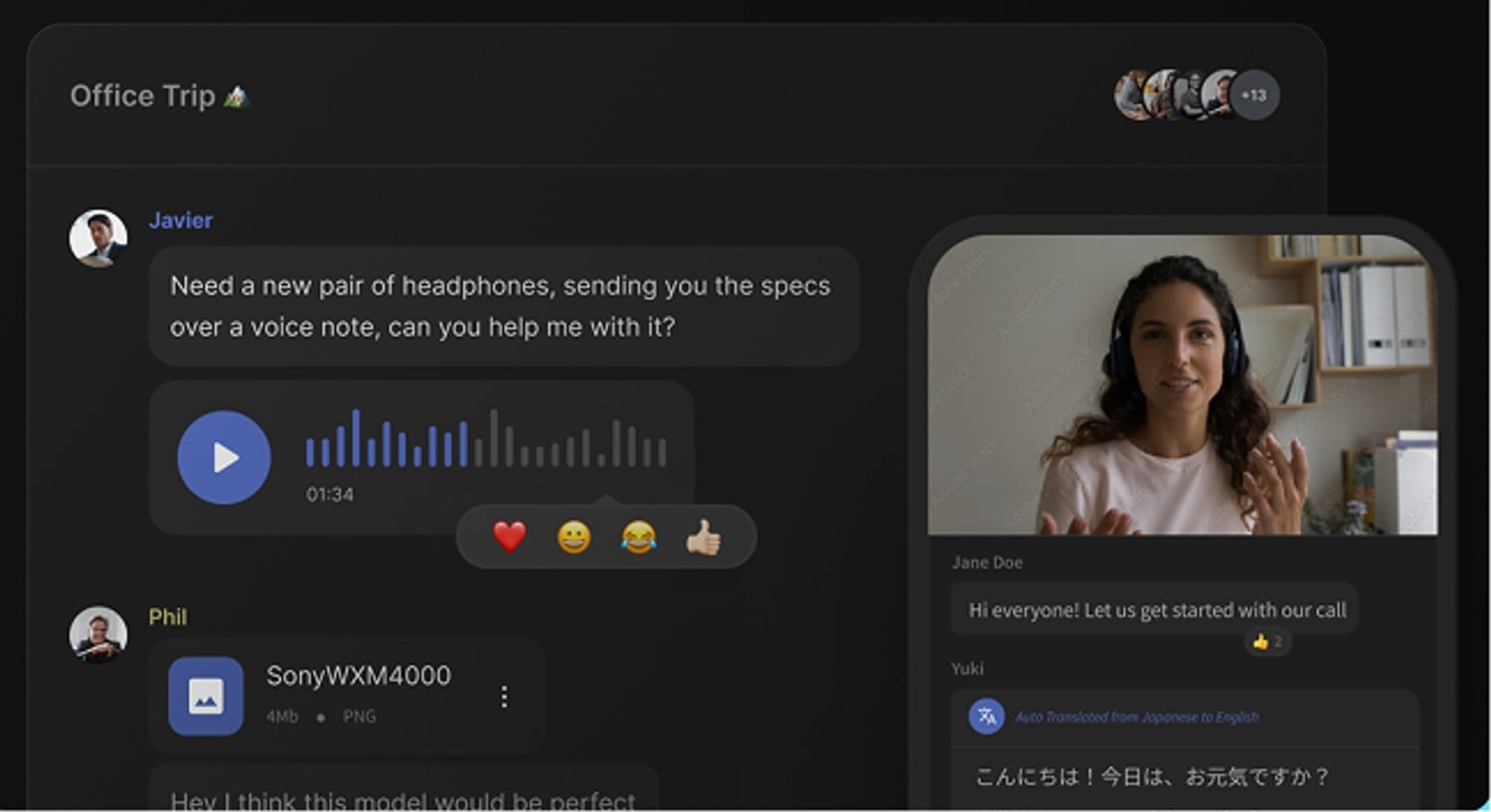Click Phil's profile avatar
This screenshot has height=812, width=1491.
(x=97, y=634)
